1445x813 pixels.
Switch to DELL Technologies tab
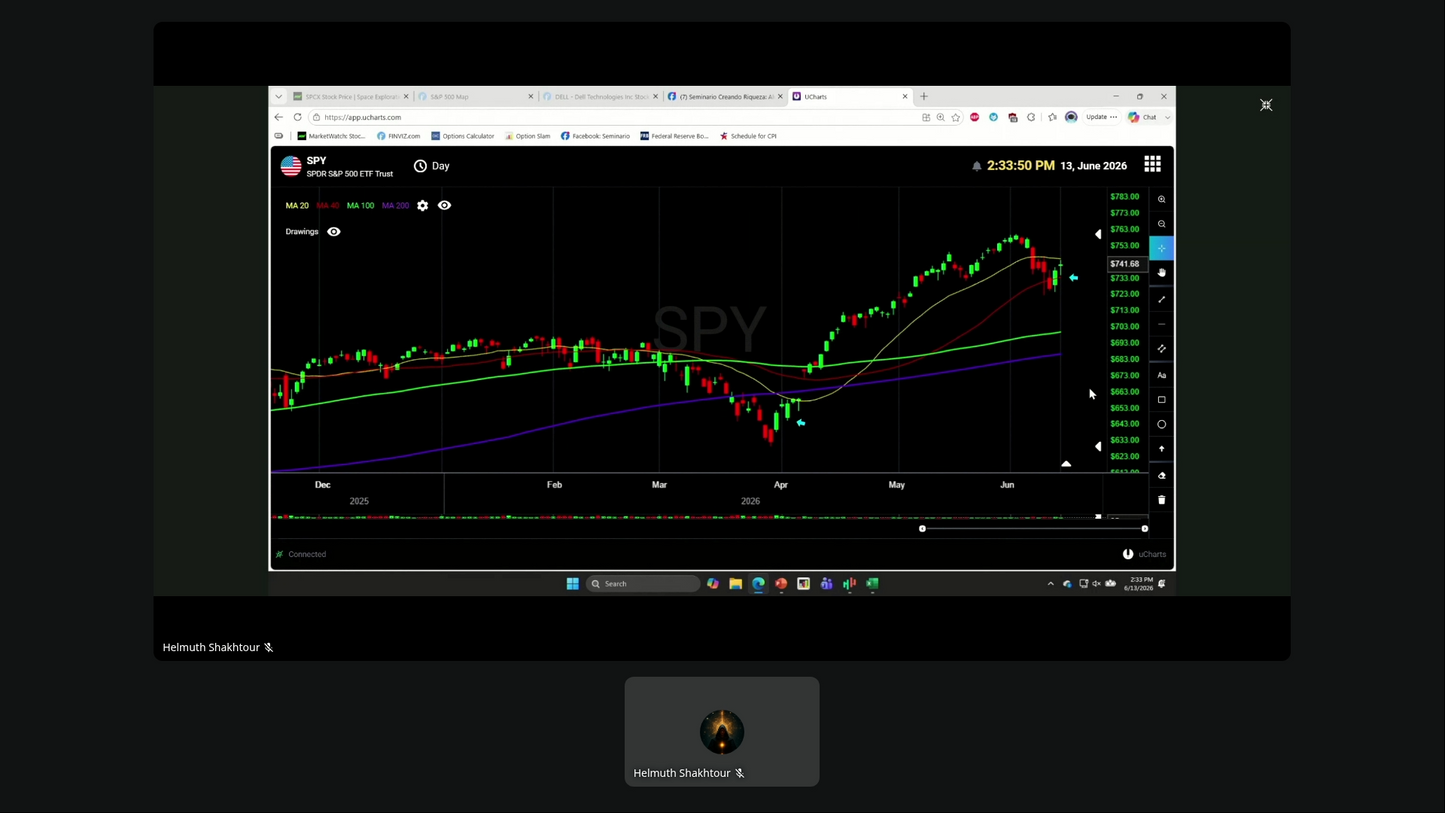coord(600,97)
